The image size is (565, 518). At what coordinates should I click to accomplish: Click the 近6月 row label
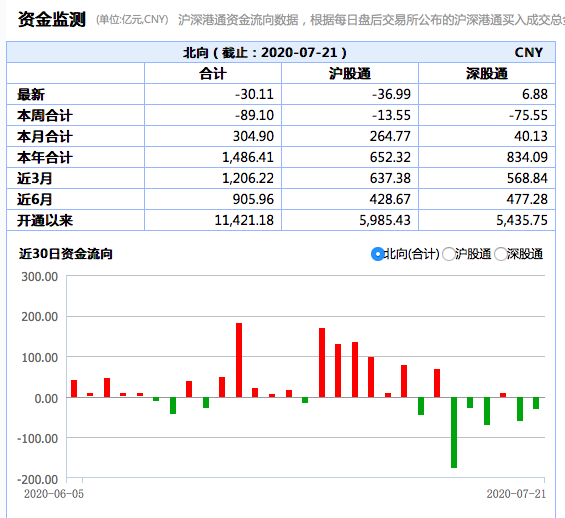(x=35, y=199)
